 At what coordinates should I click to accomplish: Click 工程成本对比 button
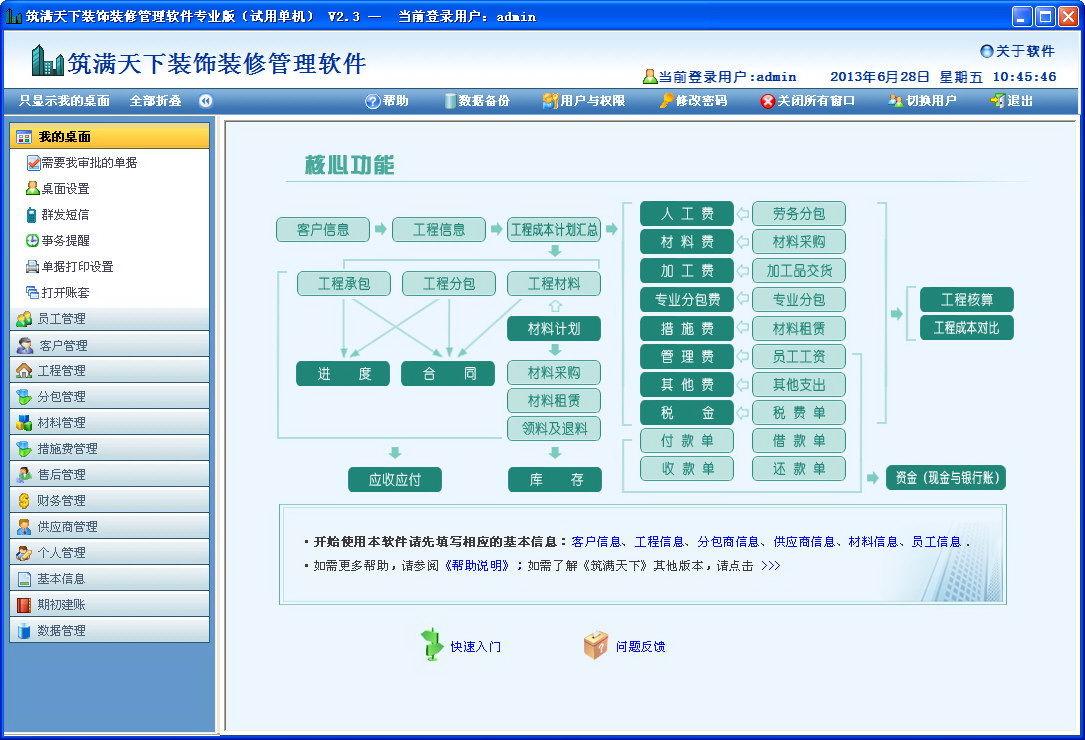coord(967,328)
